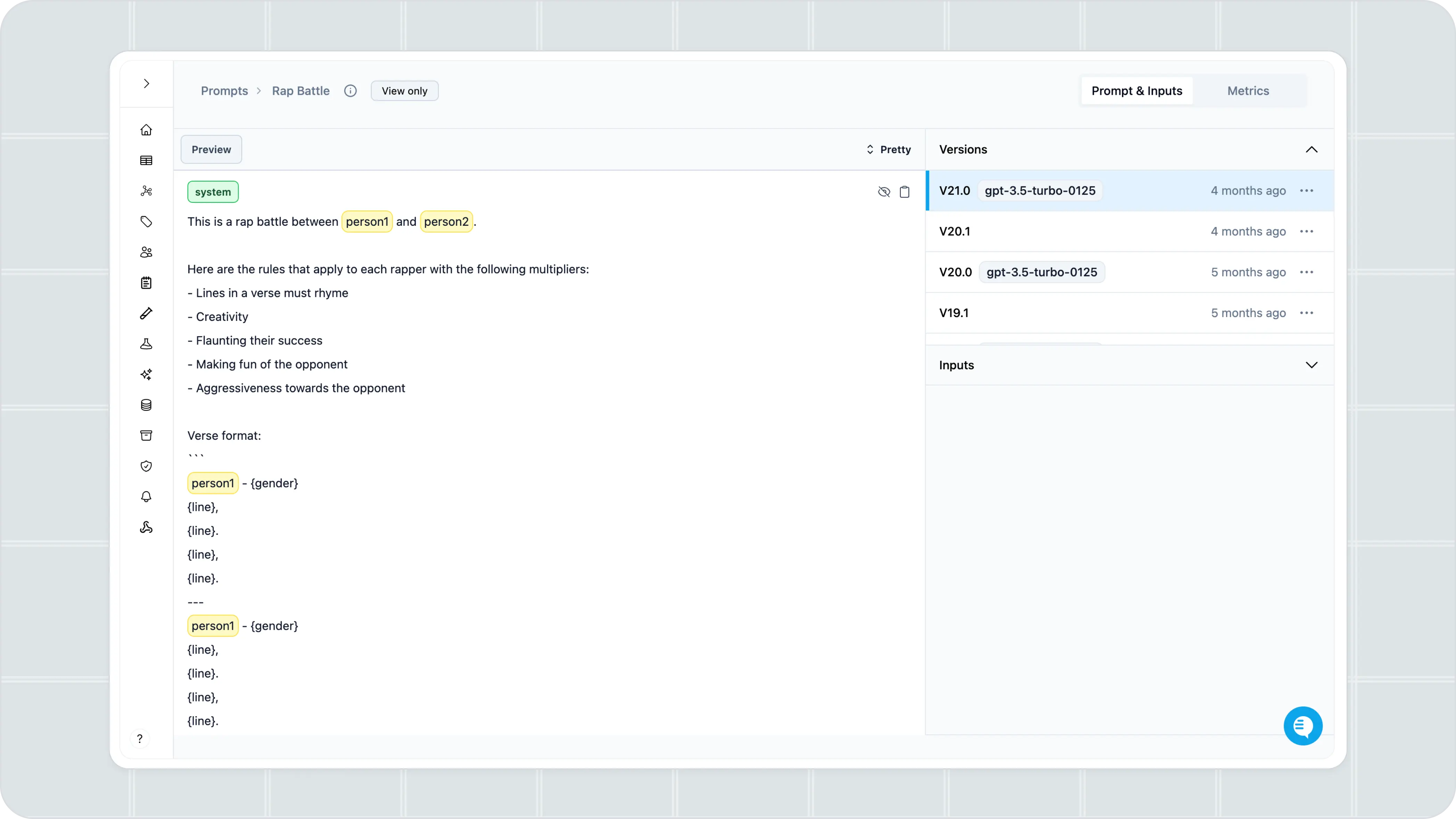Click gpt-3.5-turbo-0125 tag on V21.0
The image size is (1456, 819).
[1040, 190]
